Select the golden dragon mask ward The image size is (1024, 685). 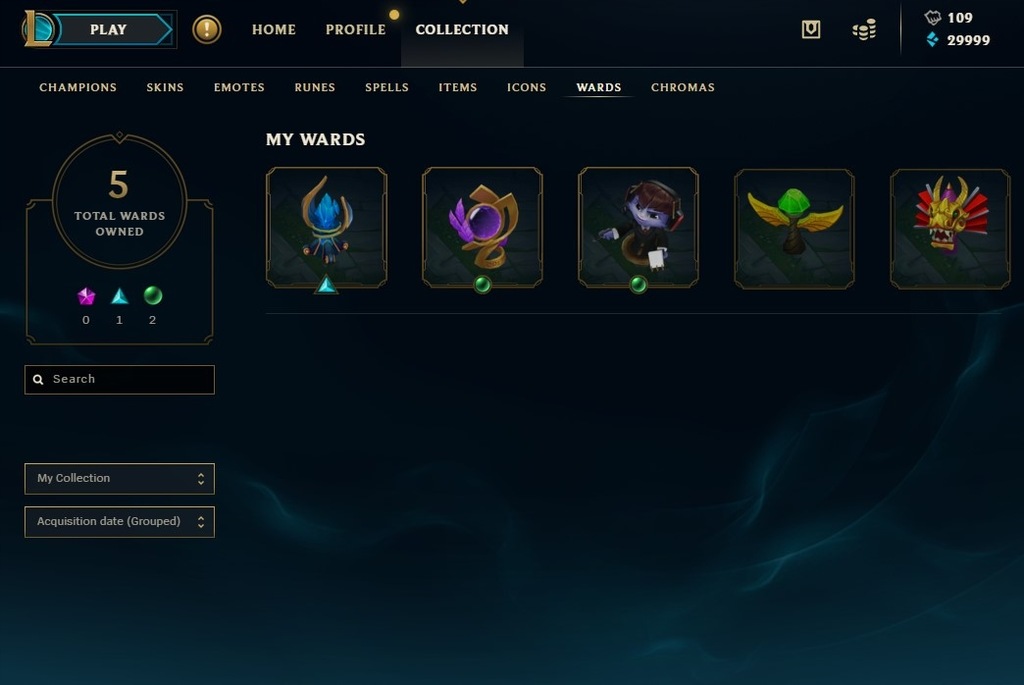click(x=950, y=229)
